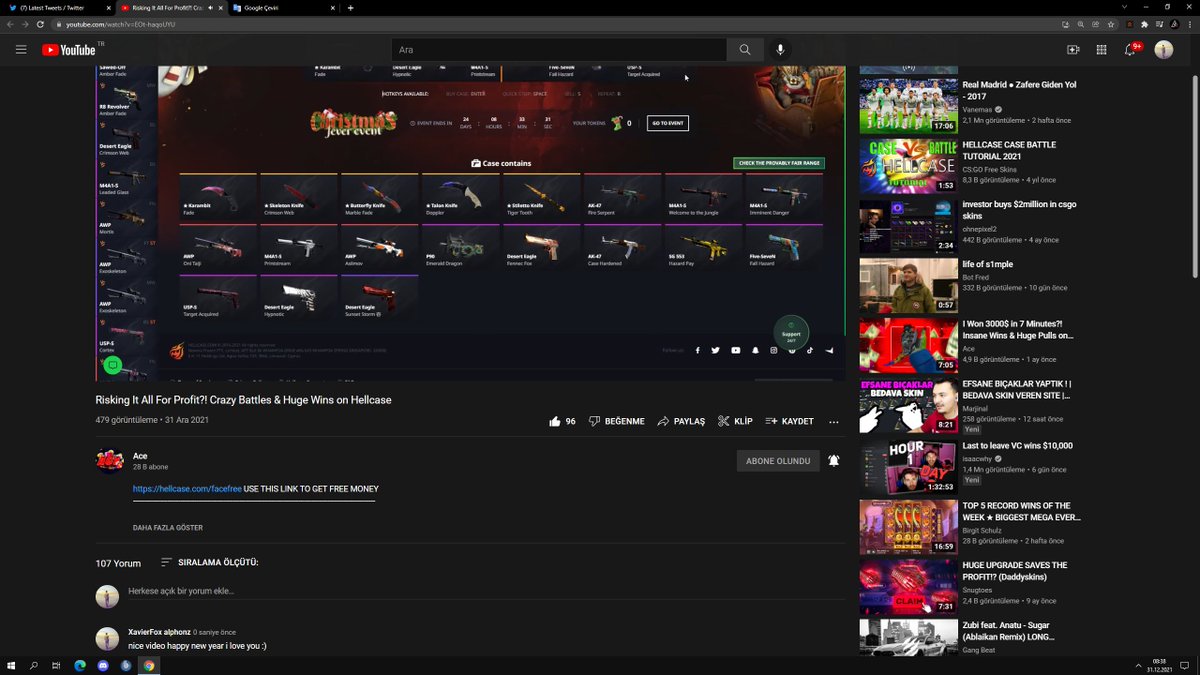Open more actions three-dot menu
This screenshot has height=675, width=1200.
click(834, 421)
